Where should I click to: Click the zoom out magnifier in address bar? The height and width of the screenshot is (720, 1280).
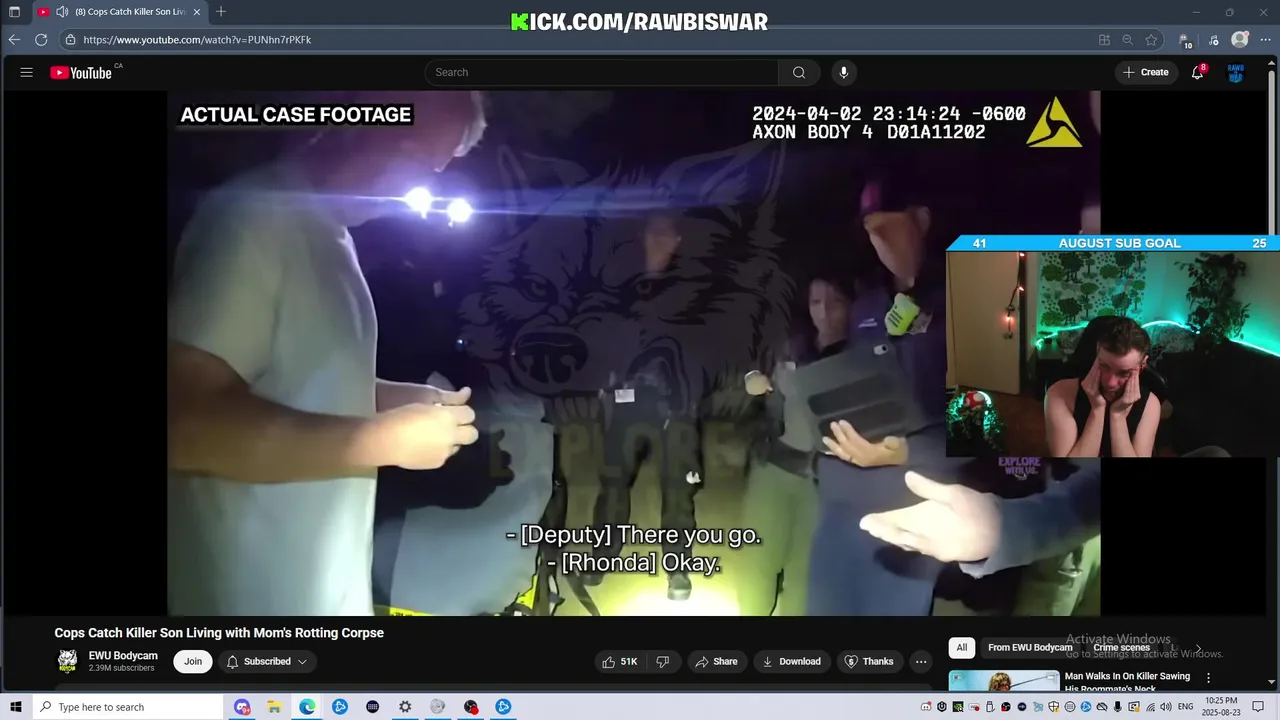[1128, 40]
